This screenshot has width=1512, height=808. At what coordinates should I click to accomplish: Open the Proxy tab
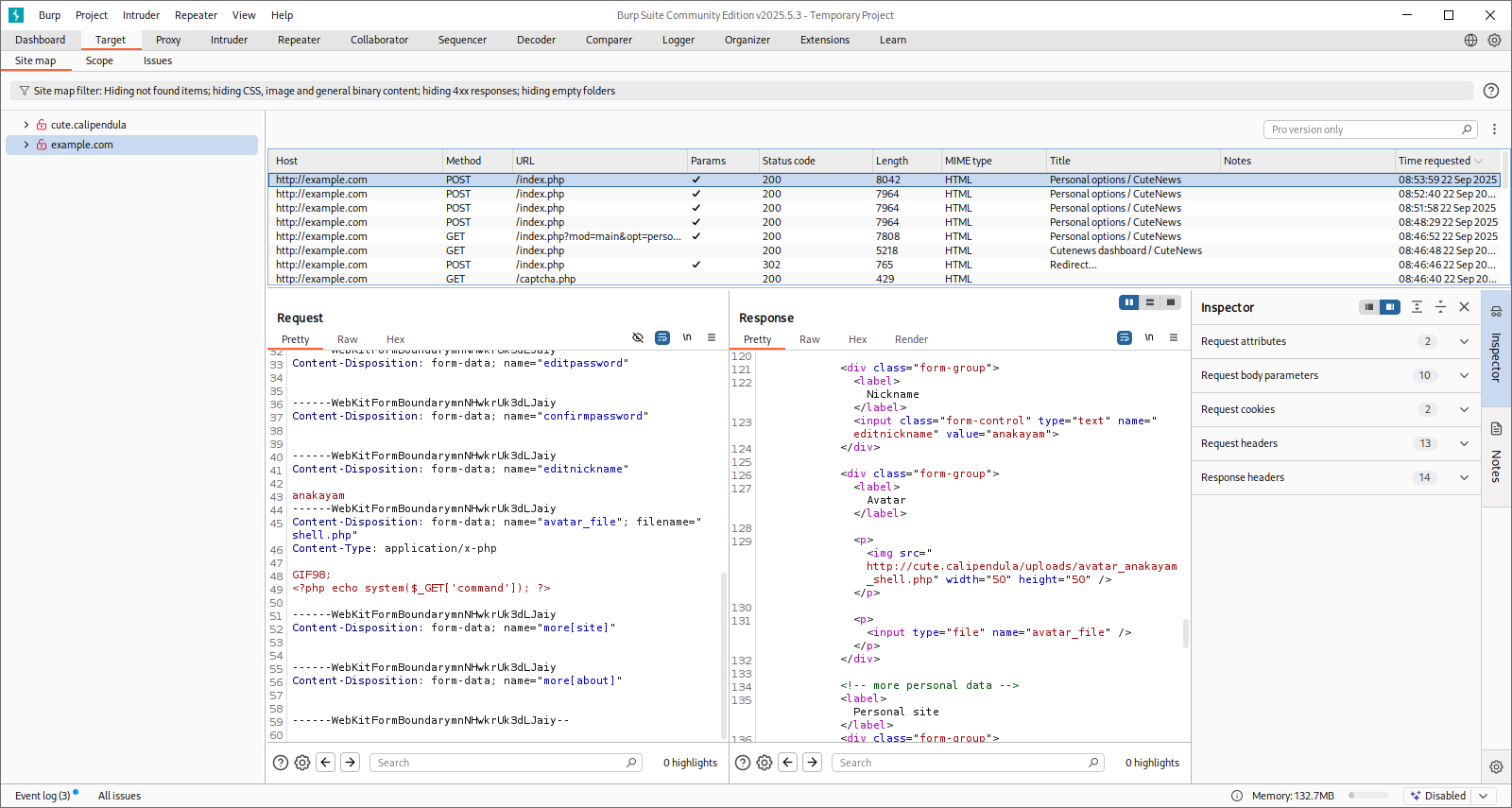pos(168,40)
